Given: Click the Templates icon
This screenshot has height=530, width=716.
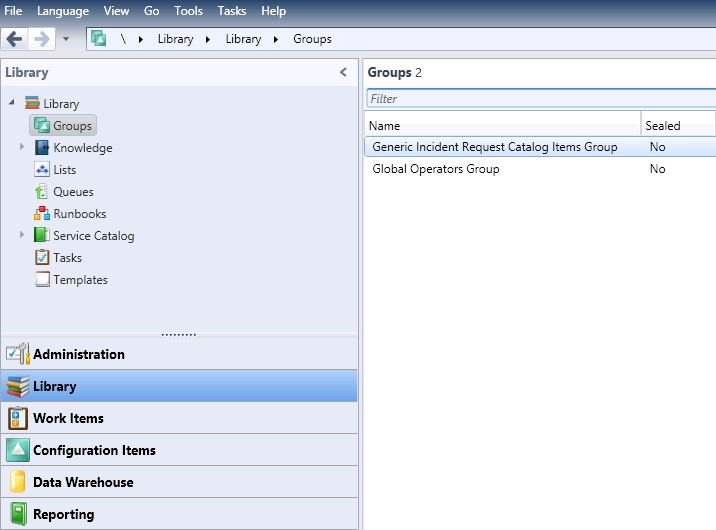Looking at the screenshot, I should pos(42,279).
